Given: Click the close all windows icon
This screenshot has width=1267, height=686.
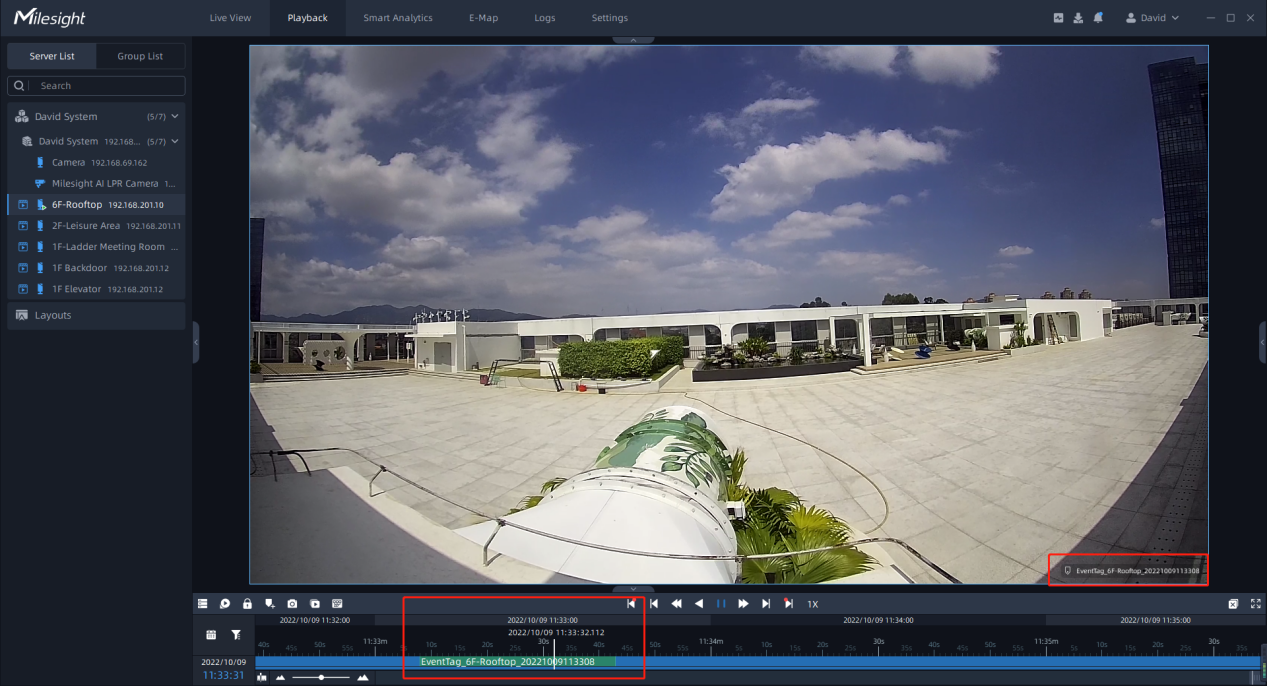Looking at the screenshot, I should tap(1233, 604).
